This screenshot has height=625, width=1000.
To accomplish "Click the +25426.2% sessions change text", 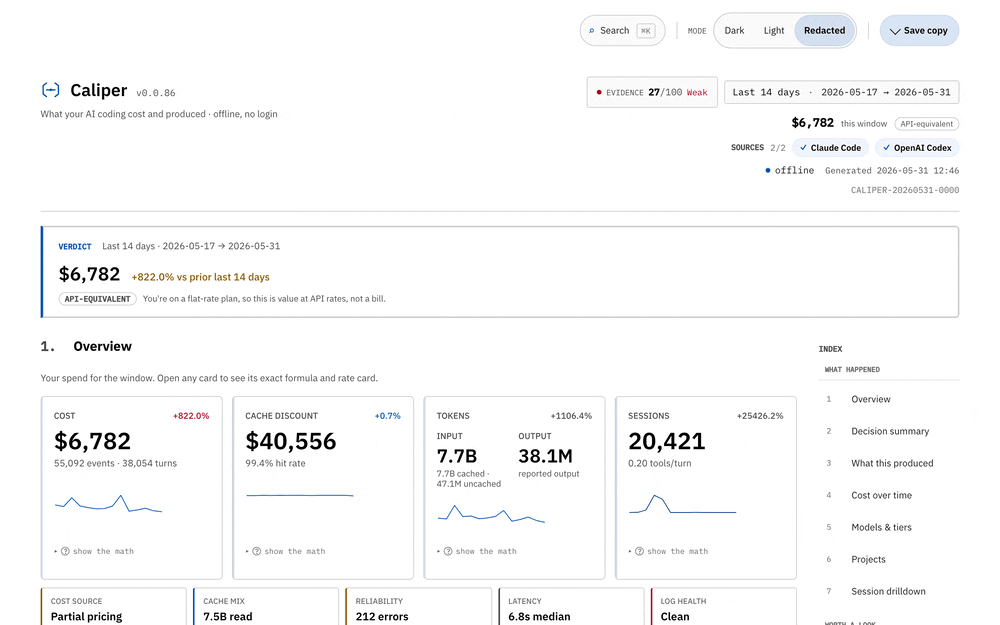I will pyautogui.click(x=760, y=416).
